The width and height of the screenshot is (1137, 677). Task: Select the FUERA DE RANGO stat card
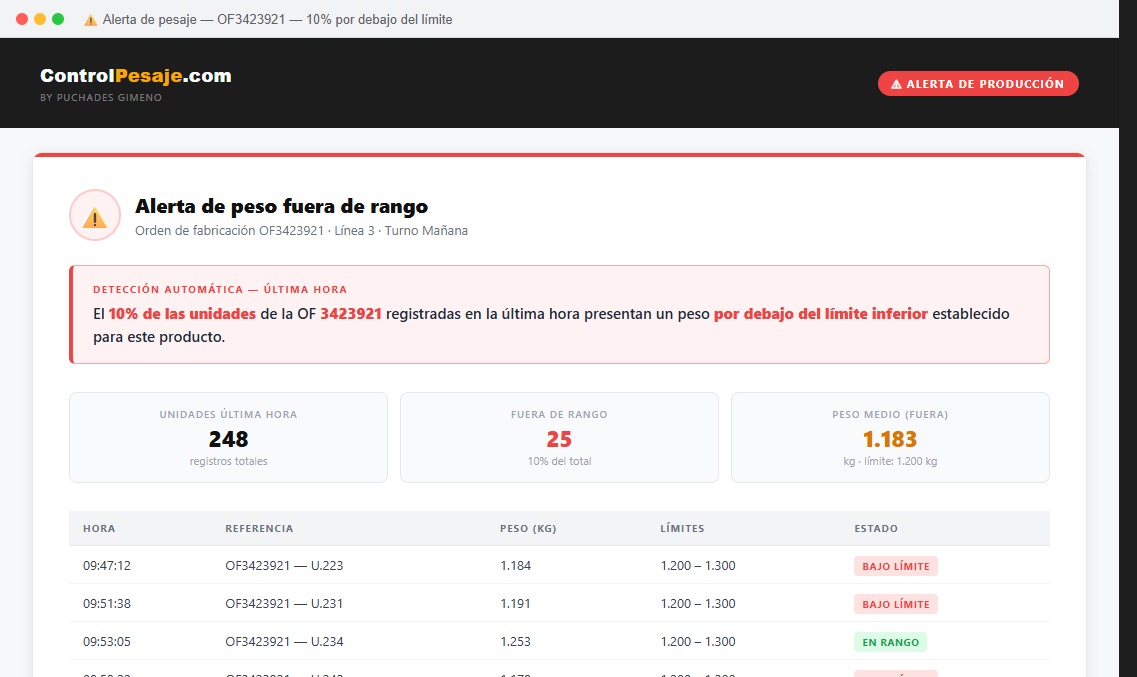tap(559, 437)
